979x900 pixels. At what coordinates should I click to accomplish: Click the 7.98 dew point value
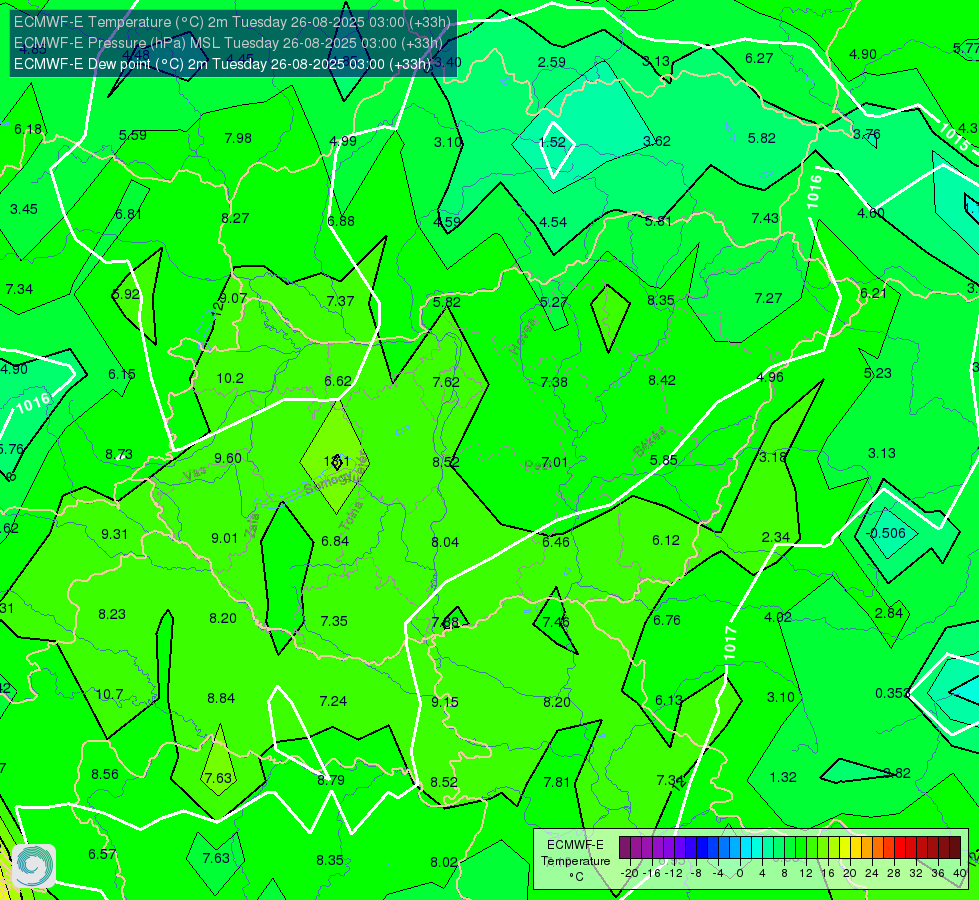tap(238, 138)
